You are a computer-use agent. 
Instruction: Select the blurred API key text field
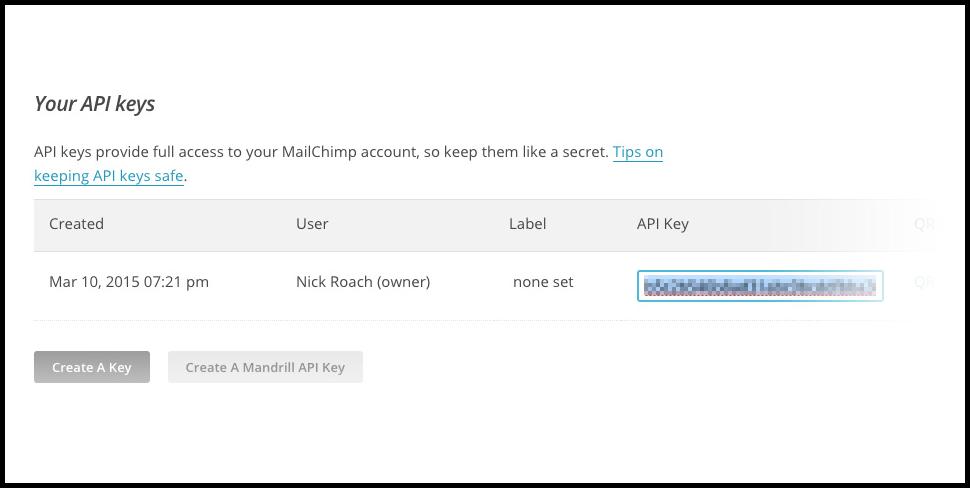tap(759, 286)
